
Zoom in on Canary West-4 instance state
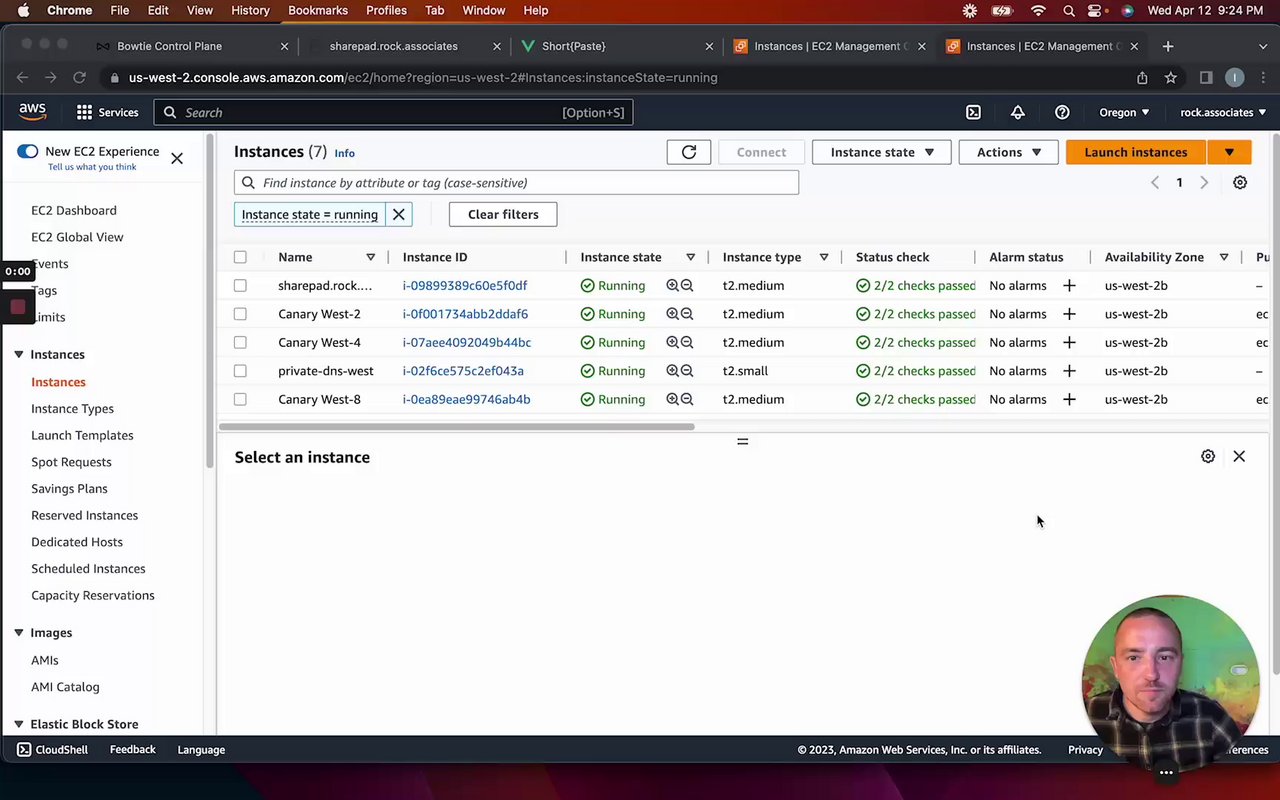tap(673, 342)
